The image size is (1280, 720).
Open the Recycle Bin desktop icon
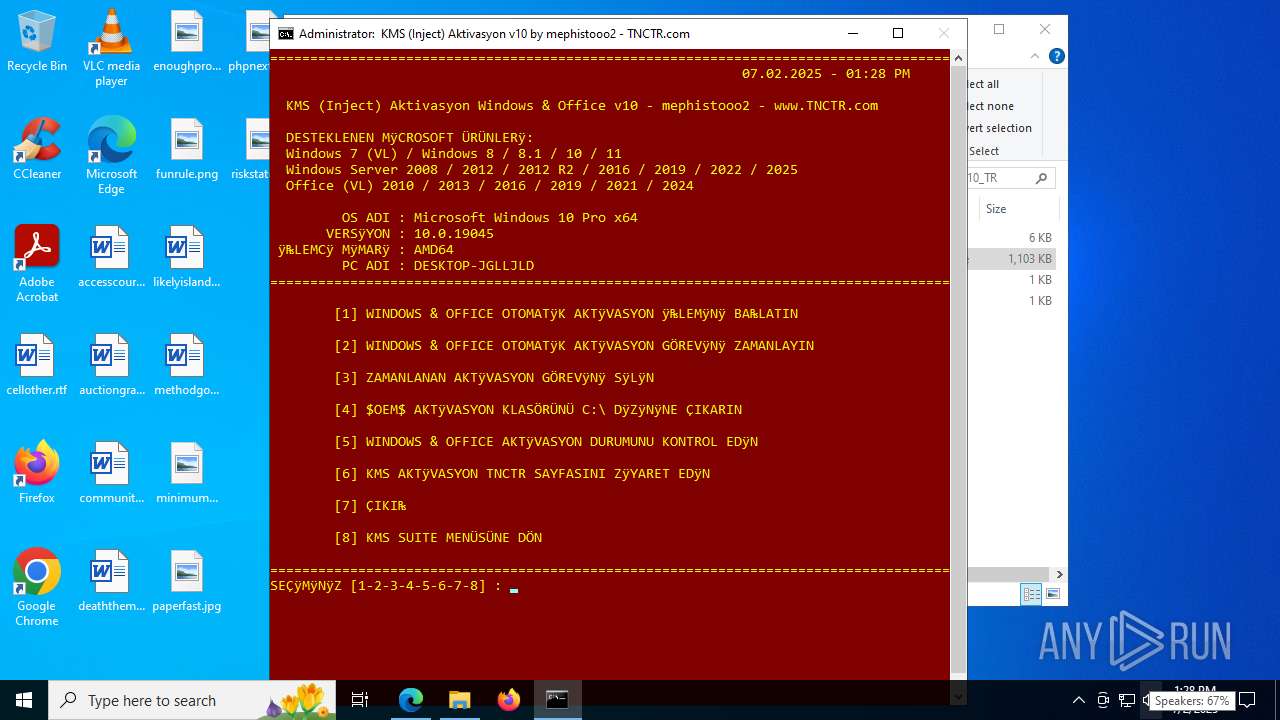37,41
